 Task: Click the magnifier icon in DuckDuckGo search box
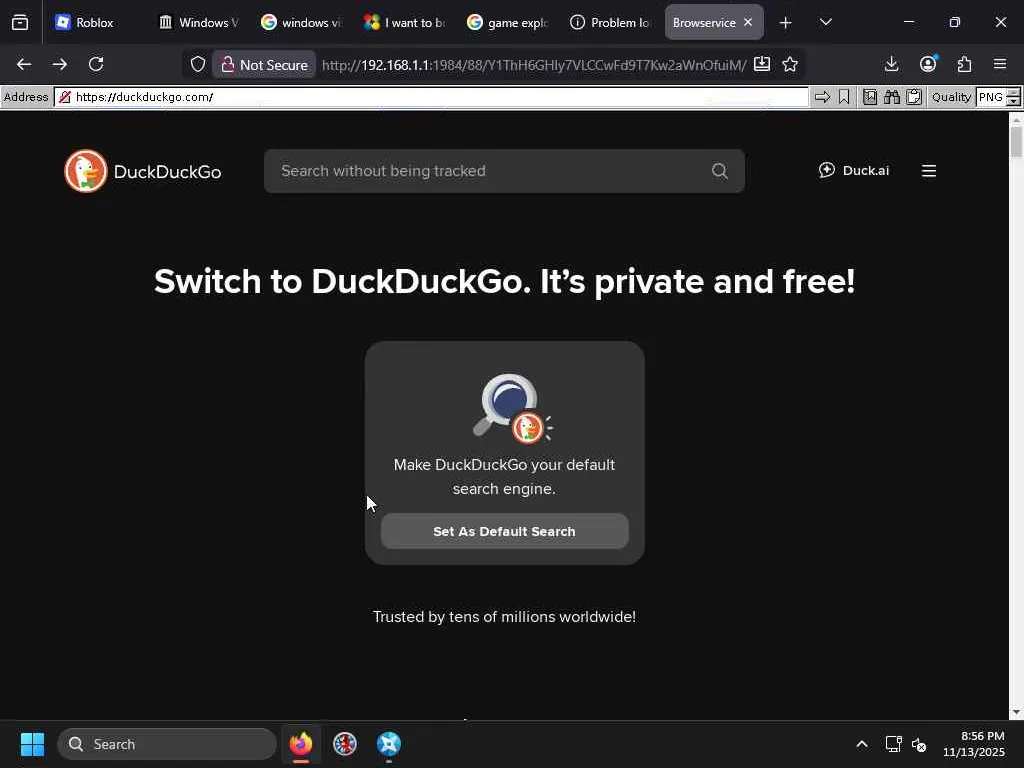(720, 171)
